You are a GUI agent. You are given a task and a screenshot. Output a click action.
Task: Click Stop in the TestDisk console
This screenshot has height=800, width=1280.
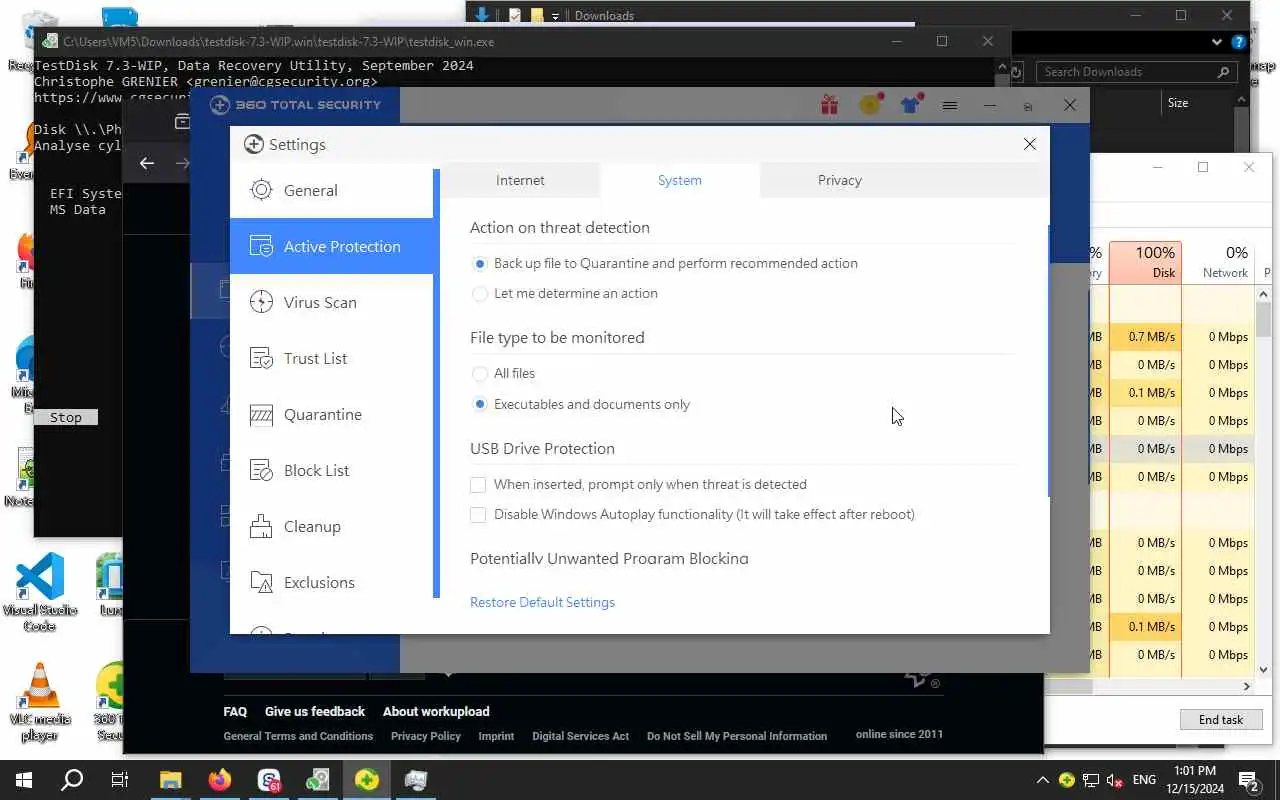(x=66, y=417)
